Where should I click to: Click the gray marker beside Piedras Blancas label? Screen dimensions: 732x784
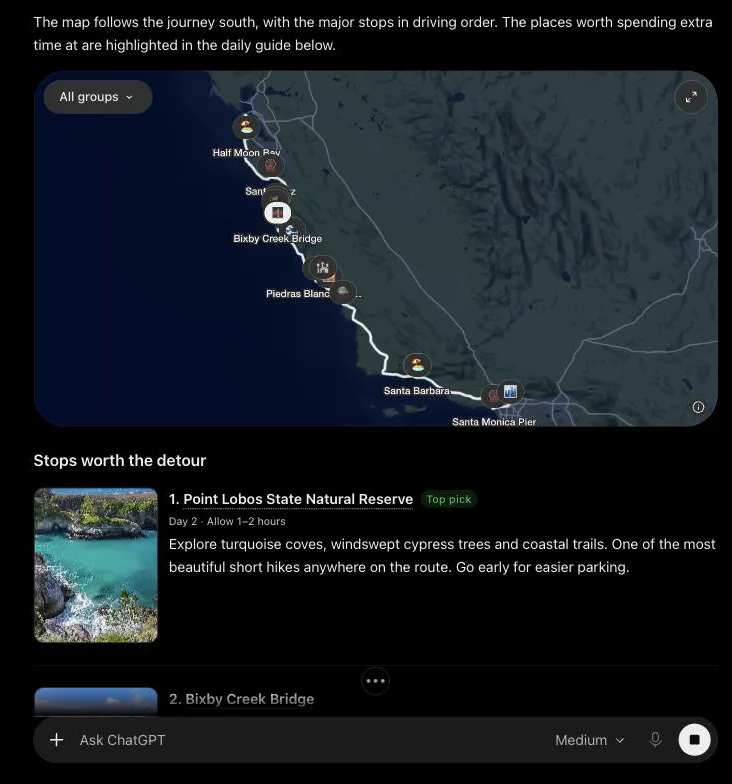pyautogui.click(x=343, y=292)
